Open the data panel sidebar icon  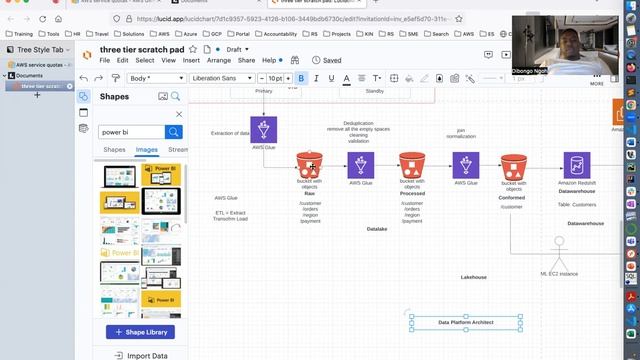point(83,129)
